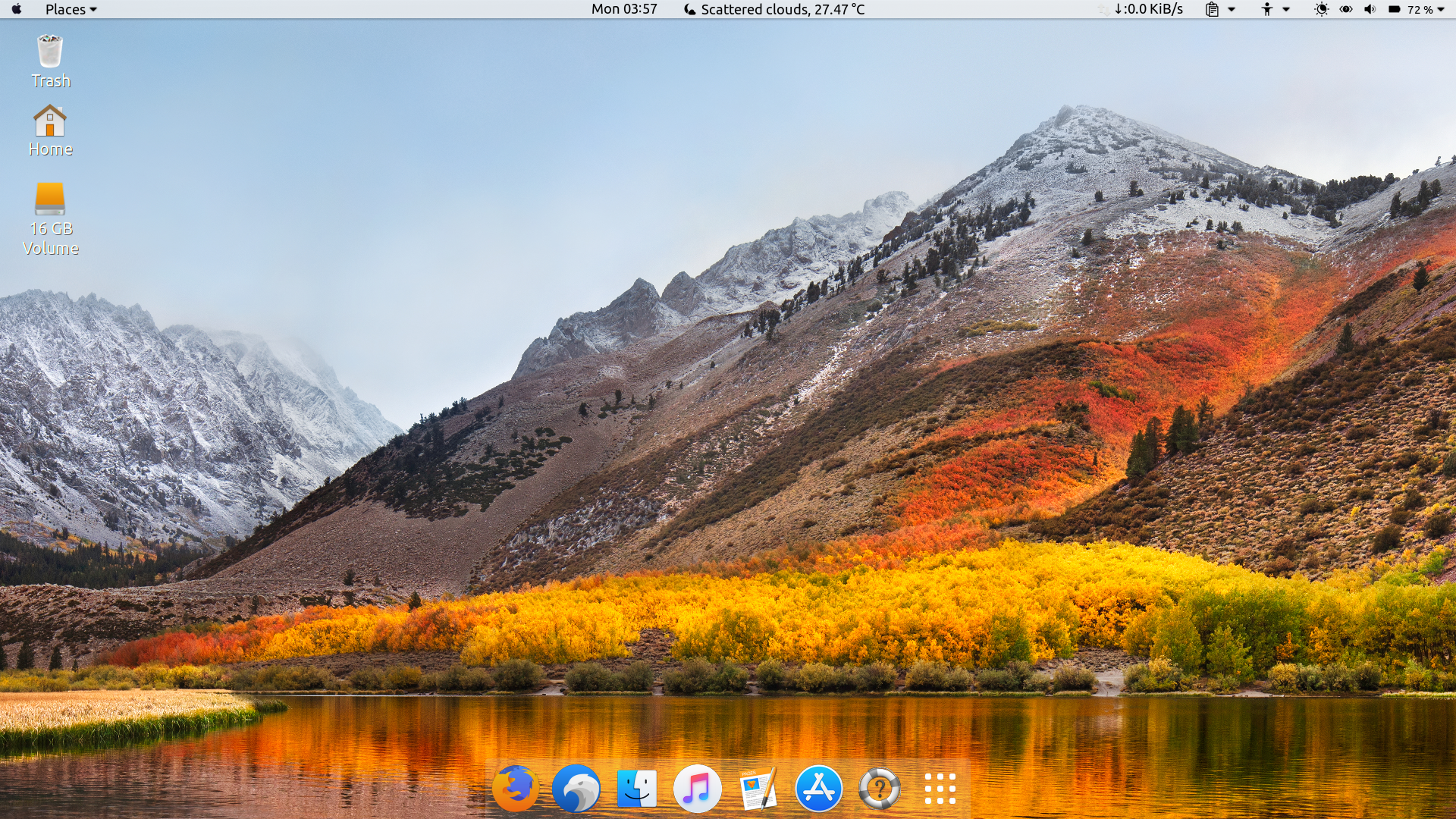Click the clock showing Mon 03:57
This screenshot has width=1456, height=819.
(624, 10)
